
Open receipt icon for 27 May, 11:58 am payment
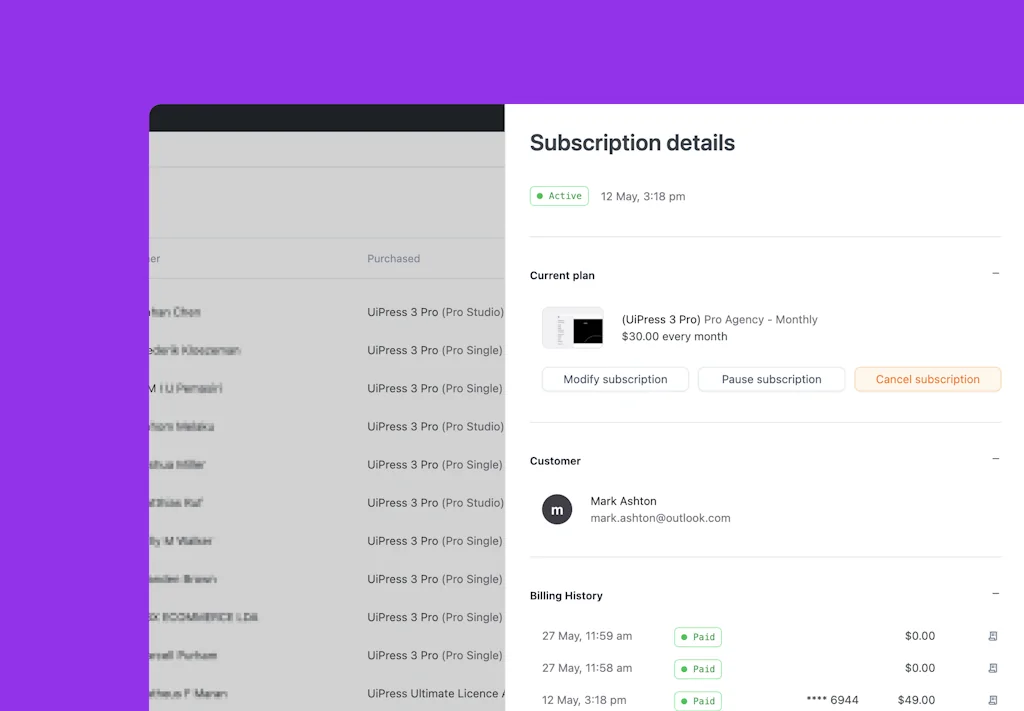click(992, 668)
